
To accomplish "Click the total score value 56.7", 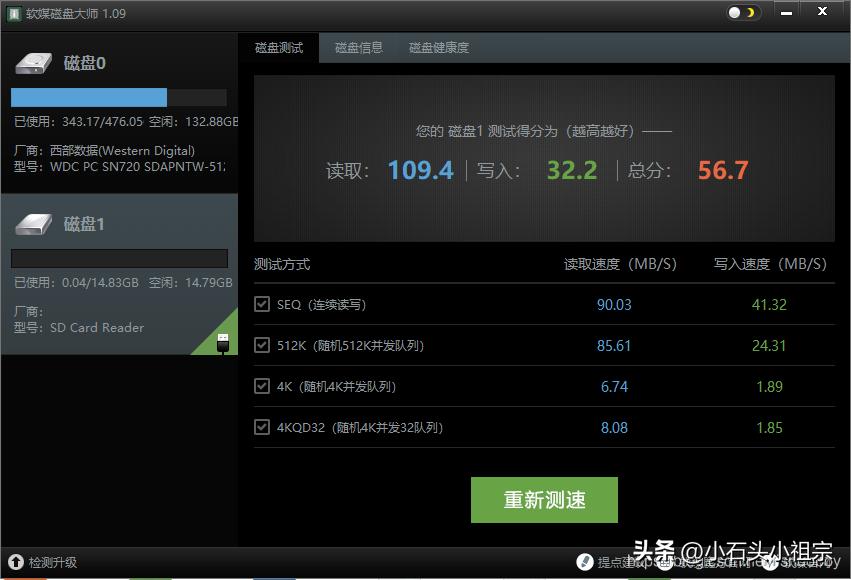I will coord(723,170).
